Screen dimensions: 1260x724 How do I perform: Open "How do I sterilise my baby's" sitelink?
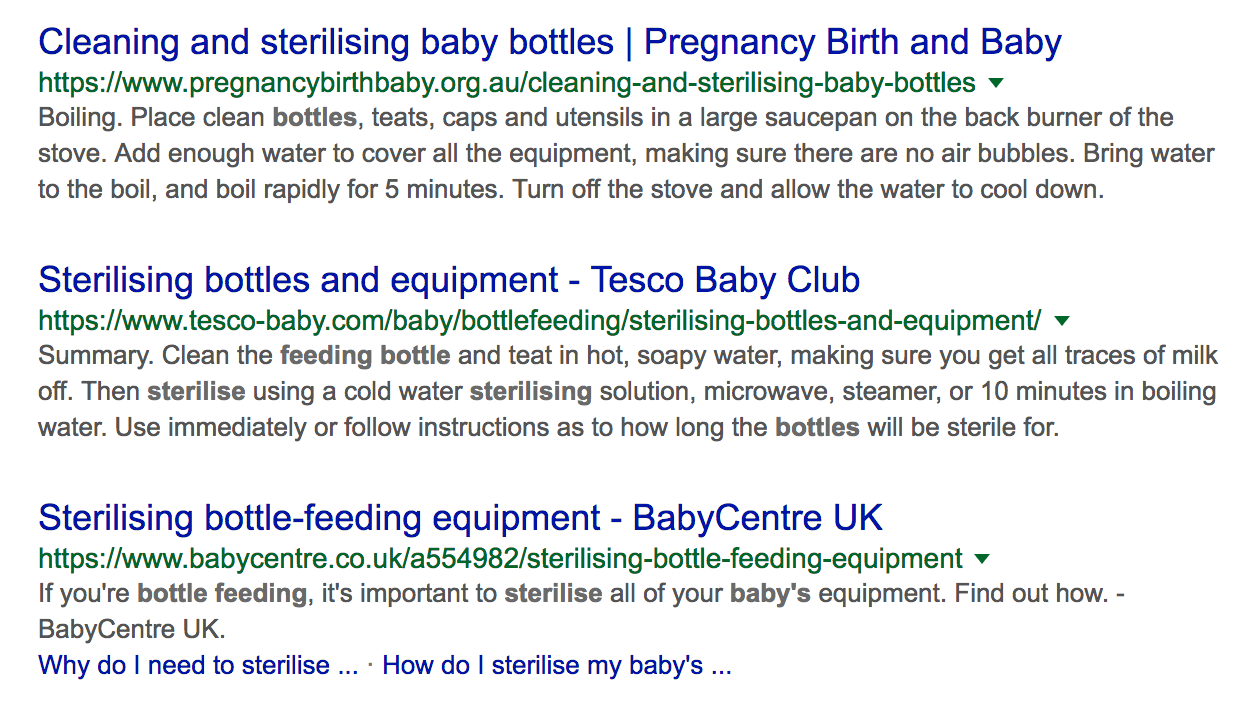[x=557, y=665]
